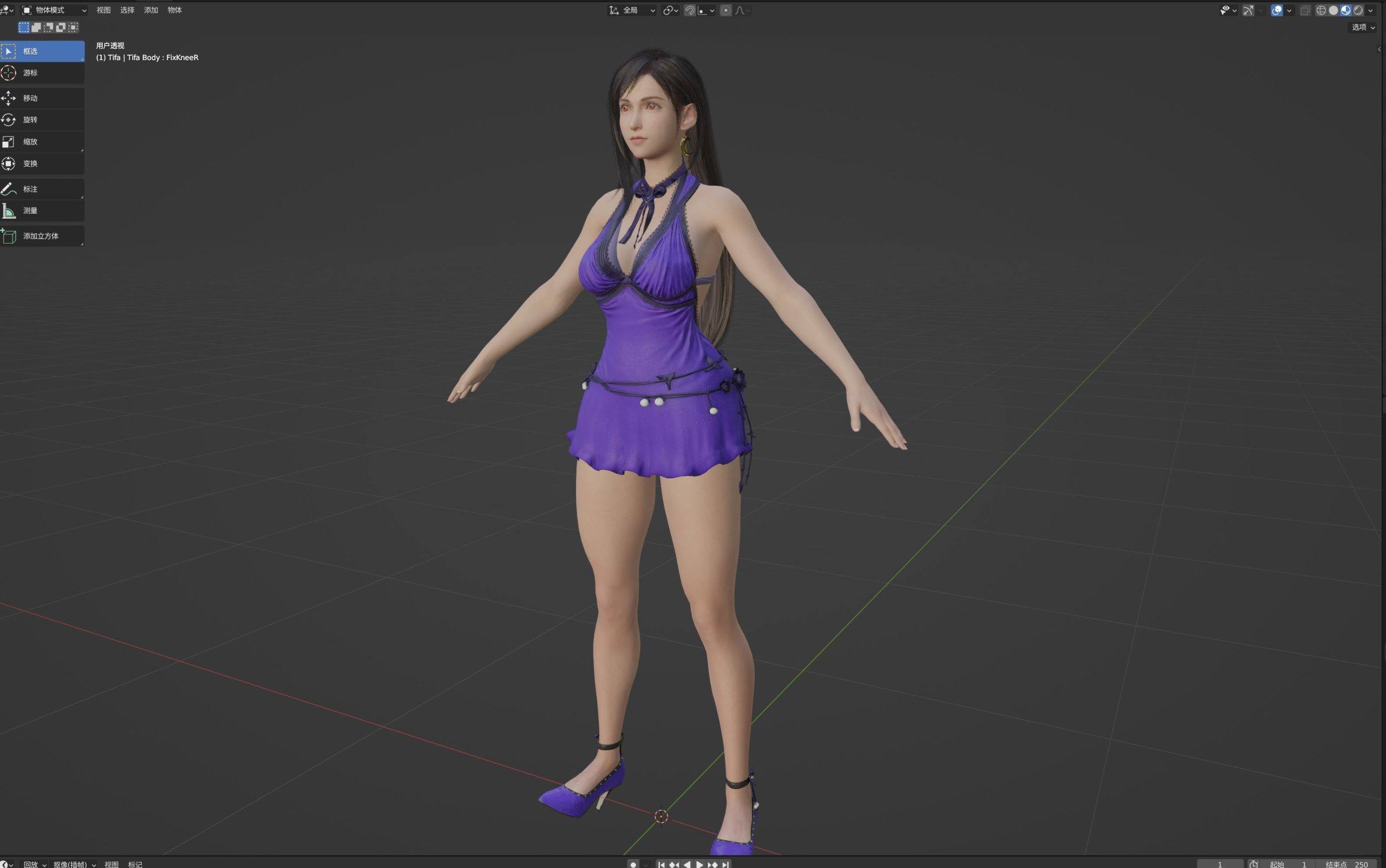Viewport: 1386px width, 868px height.
Task: Open the timeline 标记 marker menu
Action: point(135,864)
